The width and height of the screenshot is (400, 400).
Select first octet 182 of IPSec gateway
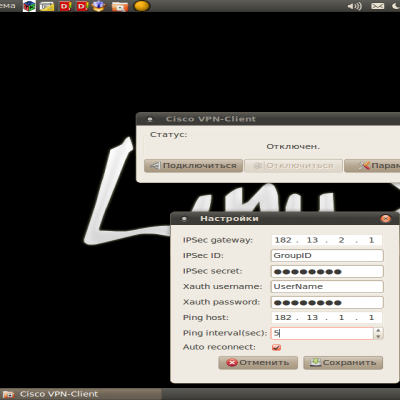coord(283,240)
